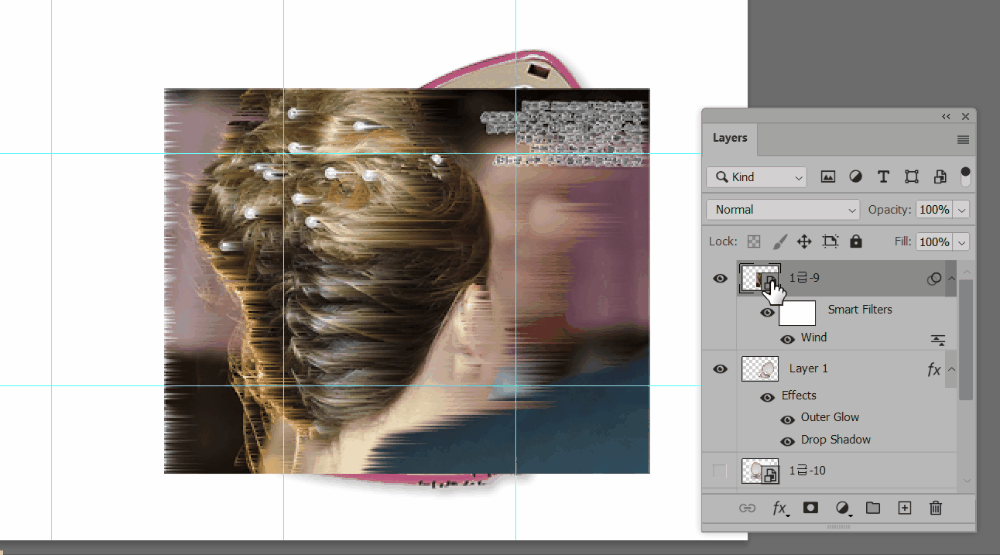The image size is (1000, 555).
Task: Select the Layer 1 name text
Action: [808, 369]
